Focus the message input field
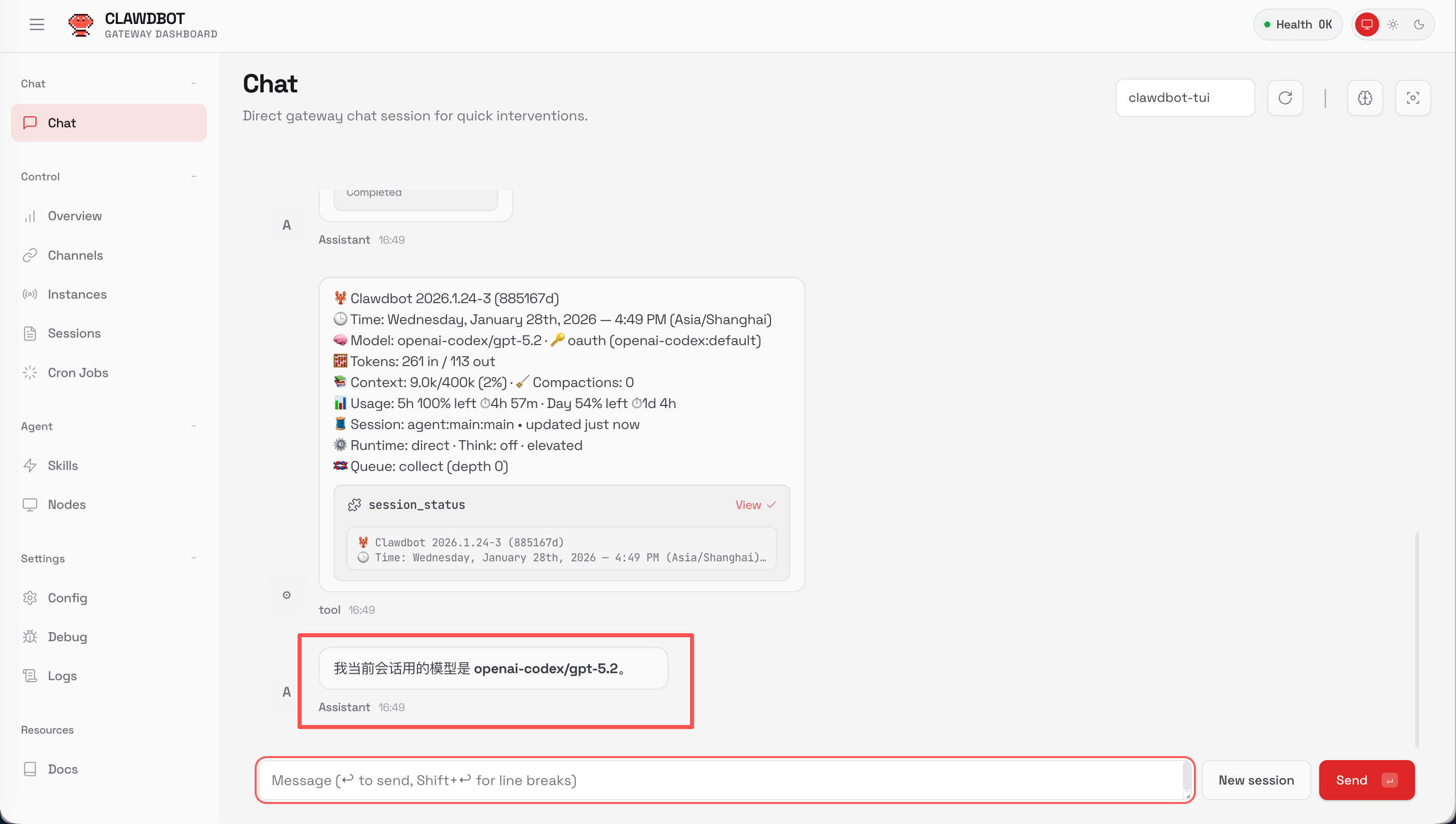 (720, 780)
